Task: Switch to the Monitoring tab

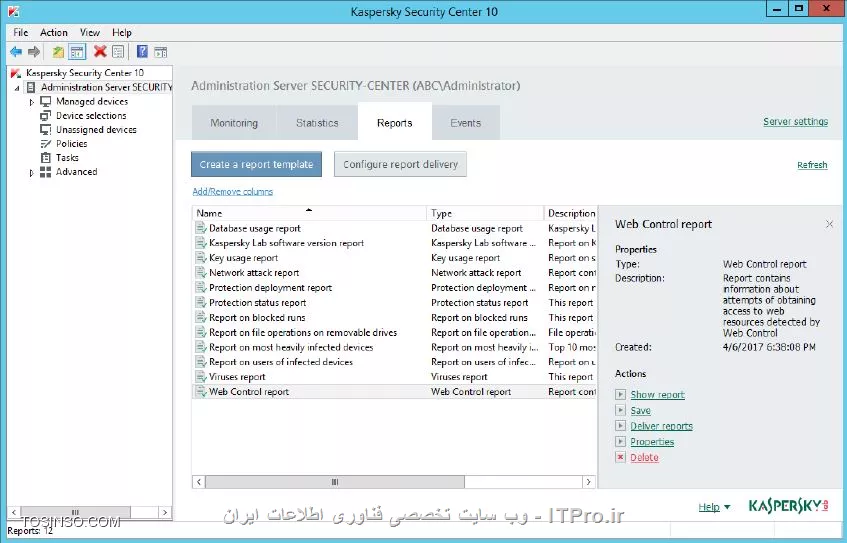Action: [234, 123]
